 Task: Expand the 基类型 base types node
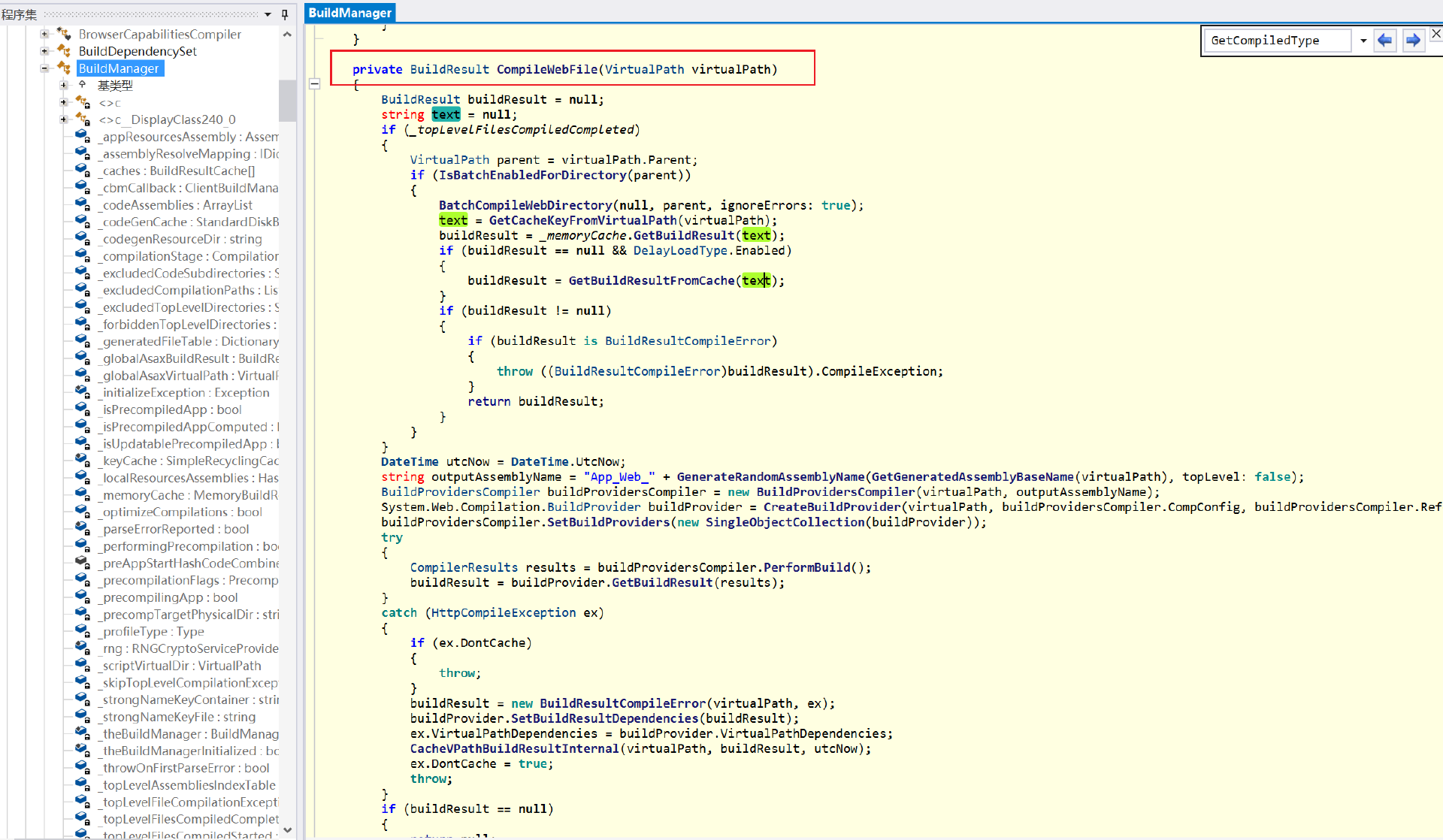pyautogui.click(x=64, y=85)
